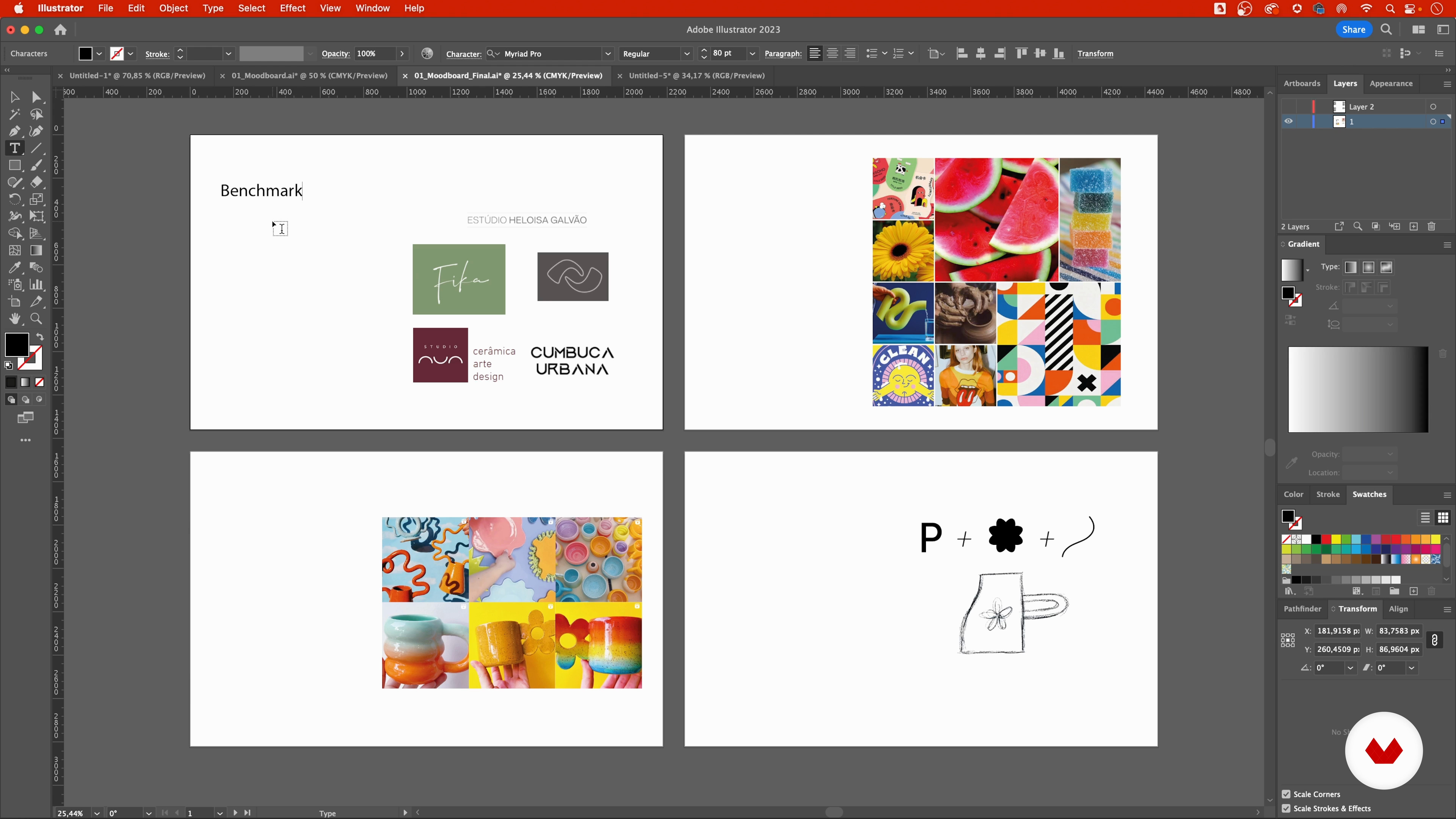Open the font style Regular dropdown

(x=687, y=54)
